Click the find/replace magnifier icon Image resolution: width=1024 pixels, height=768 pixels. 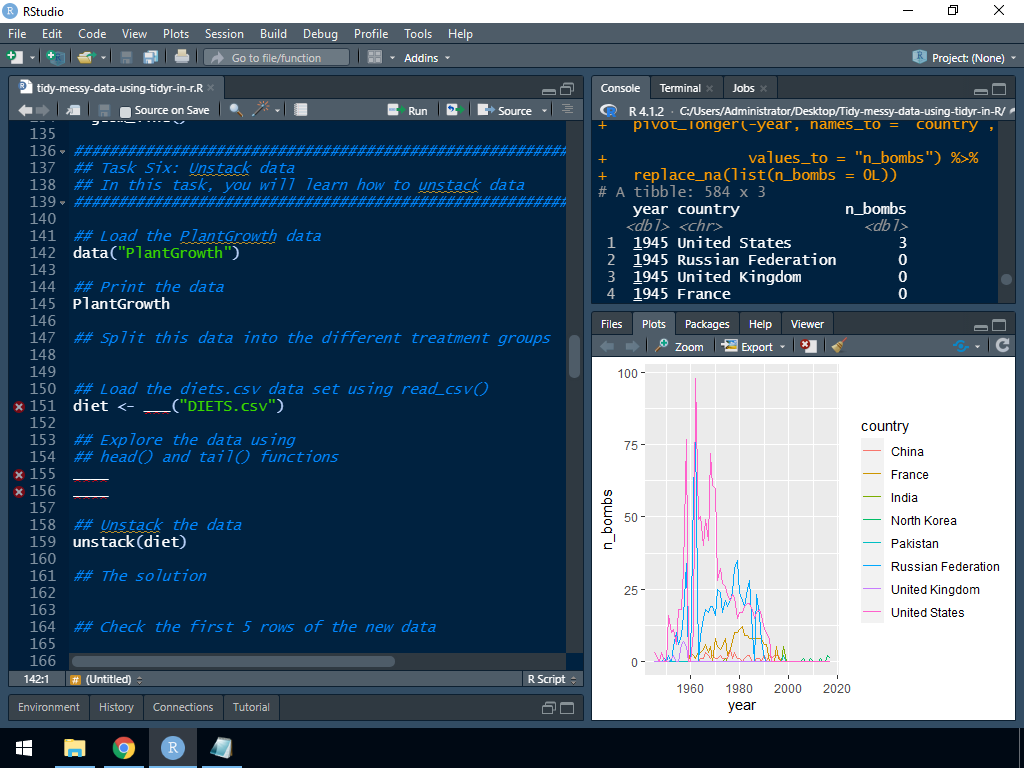236,110
